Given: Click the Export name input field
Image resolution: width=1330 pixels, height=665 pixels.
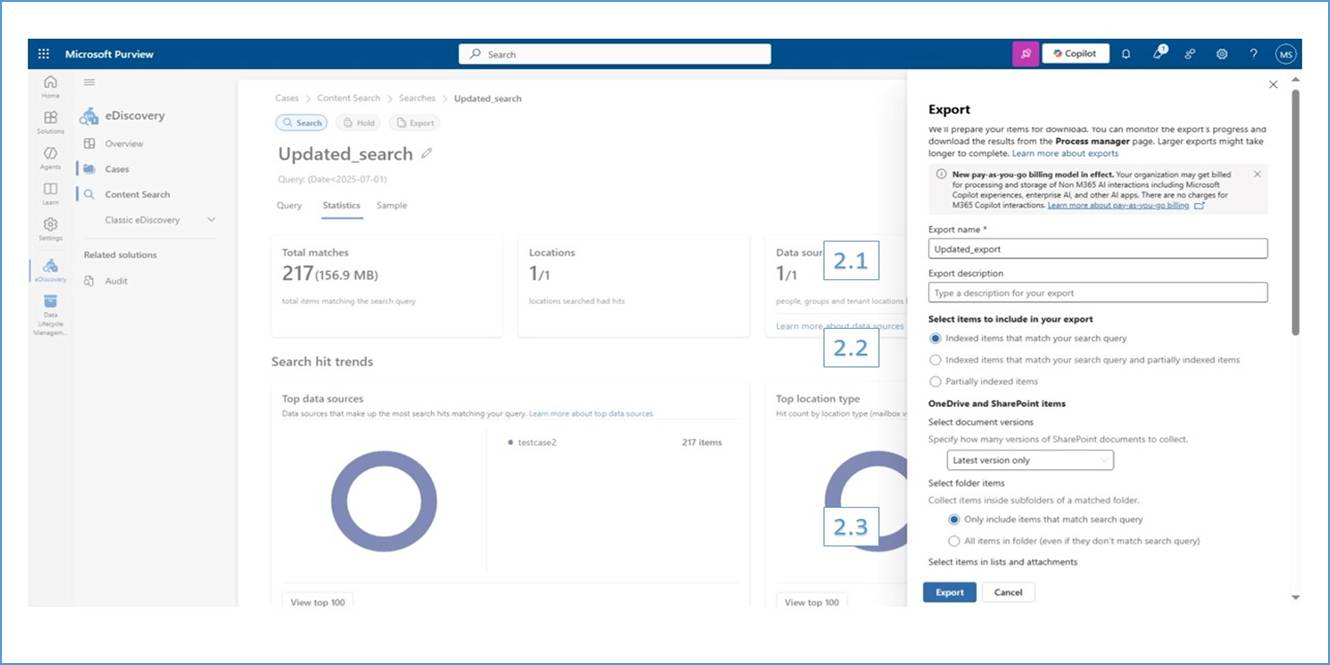Looking at the screenshot, I should pos(1098,249).
